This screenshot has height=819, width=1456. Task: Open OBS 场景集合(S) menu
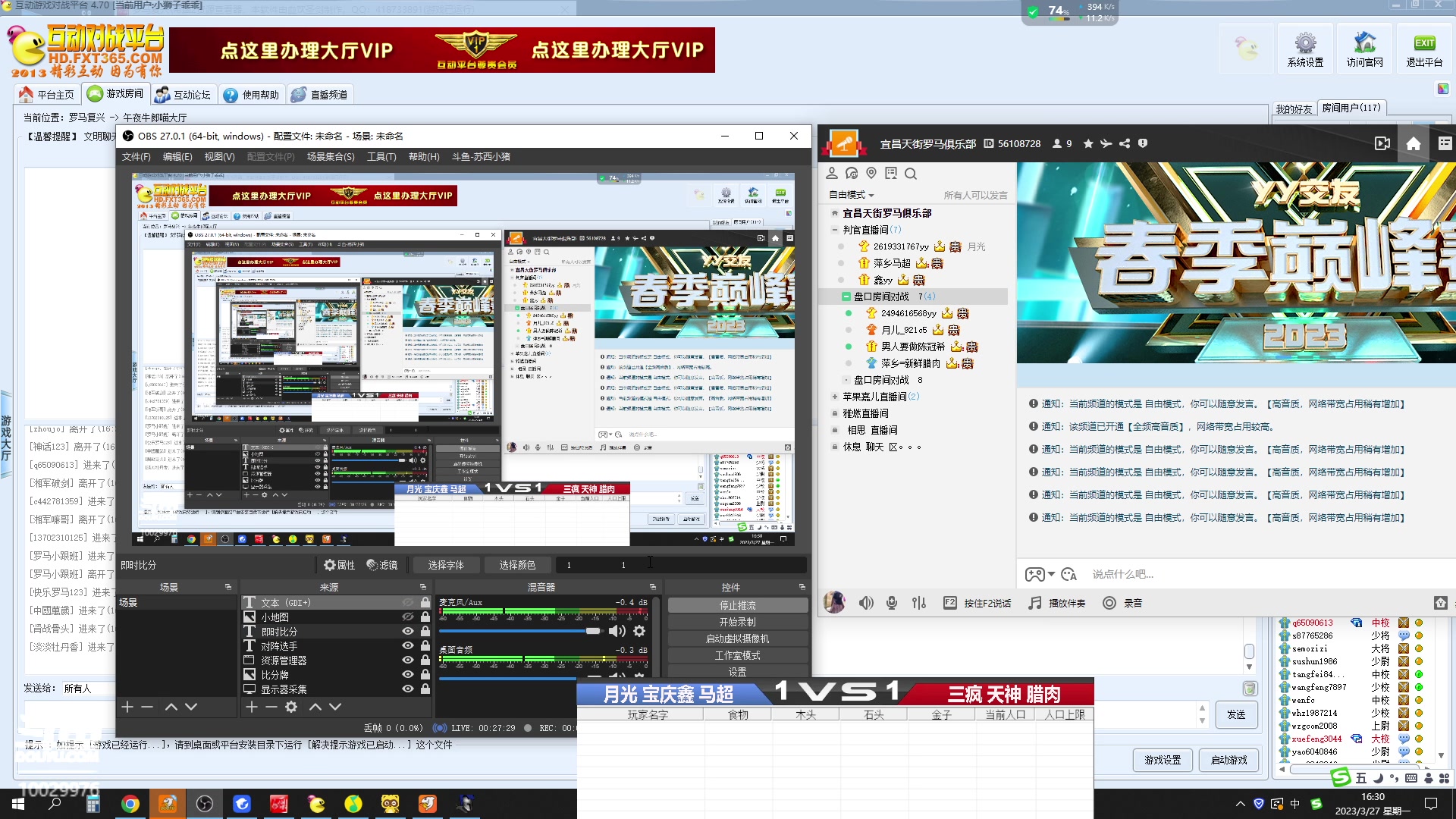click(x=331, y=156)
